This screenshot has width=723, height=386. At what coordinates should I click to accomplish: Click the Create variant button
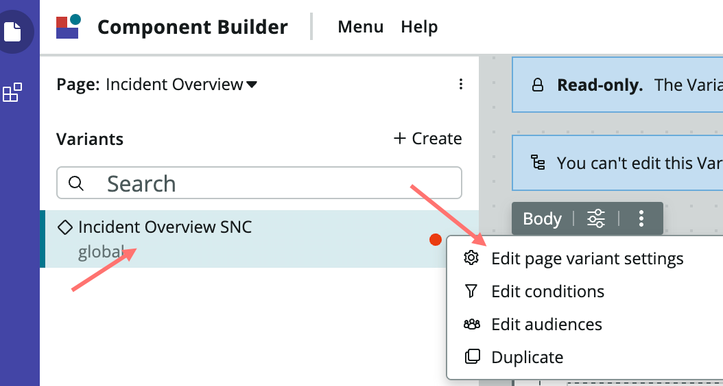click(427, 138)
